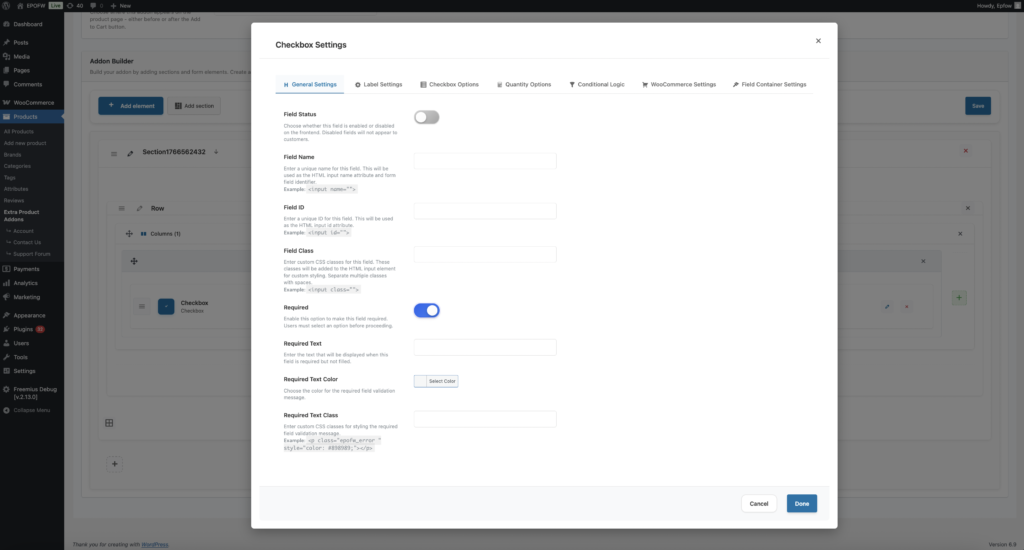Close the Checkbox Settings dialog with X

click(818, 41)
